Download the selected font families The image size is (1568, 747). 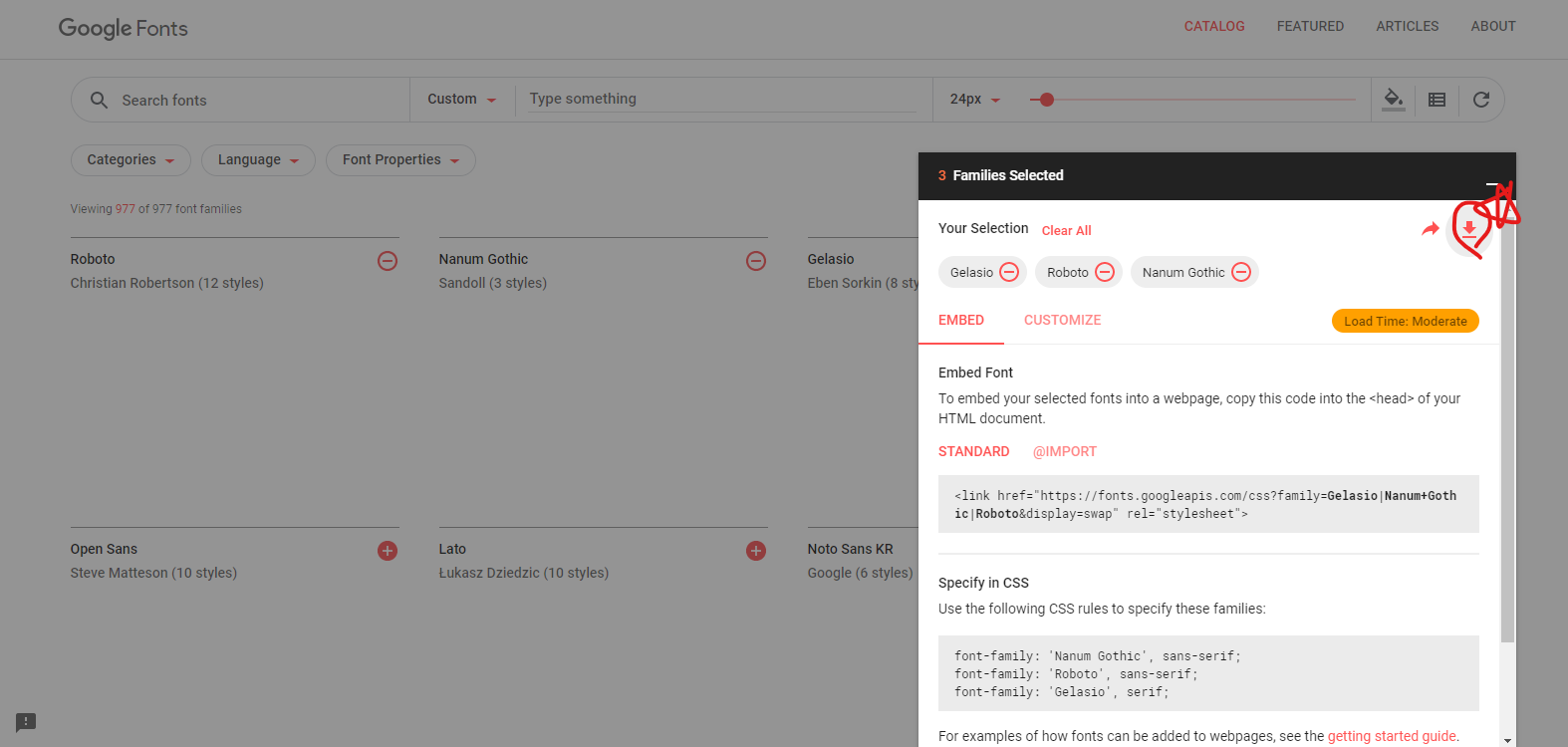(1468, 230)
